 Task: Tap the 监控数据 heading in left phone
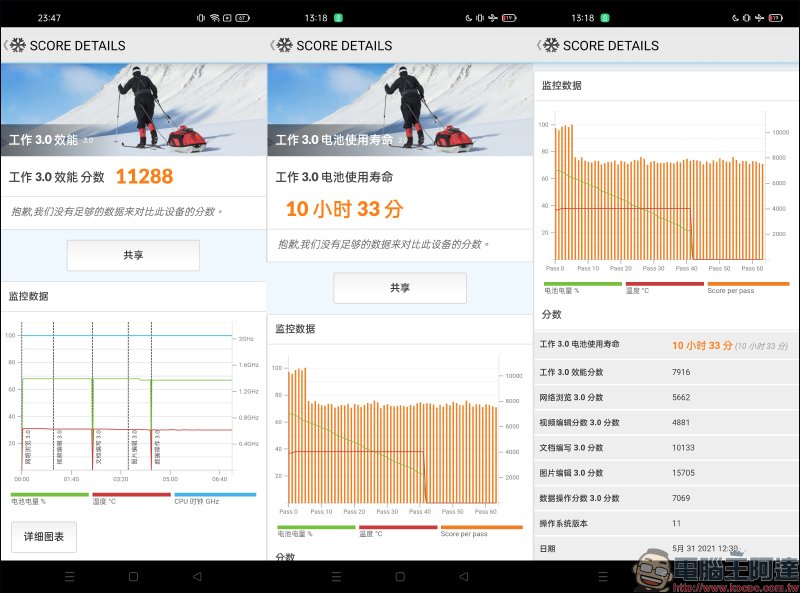(x=29, y=296)
